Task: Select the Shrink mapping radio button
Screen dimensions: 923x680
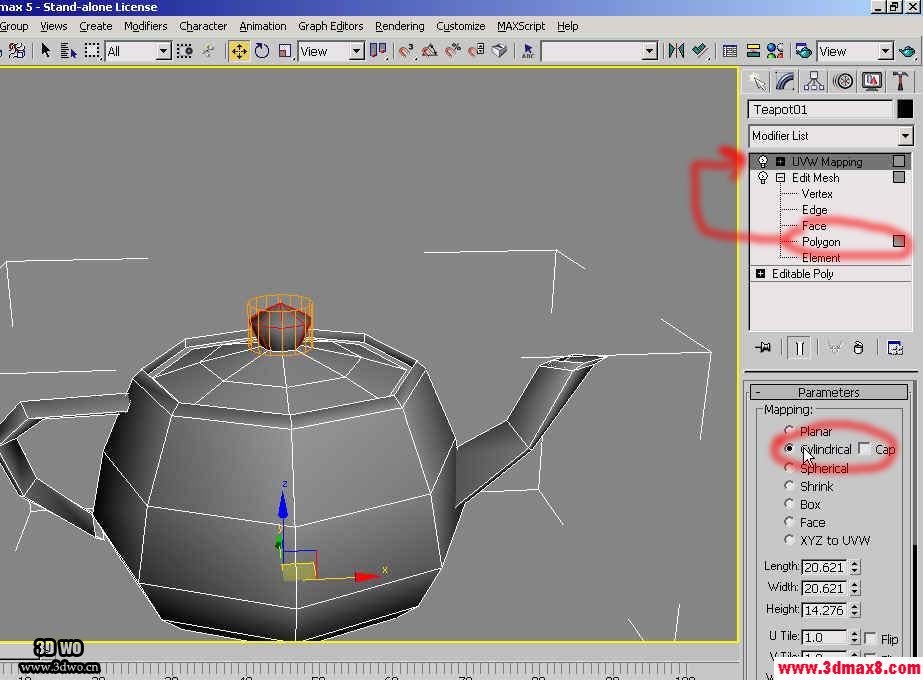Action: coord(789,486)
